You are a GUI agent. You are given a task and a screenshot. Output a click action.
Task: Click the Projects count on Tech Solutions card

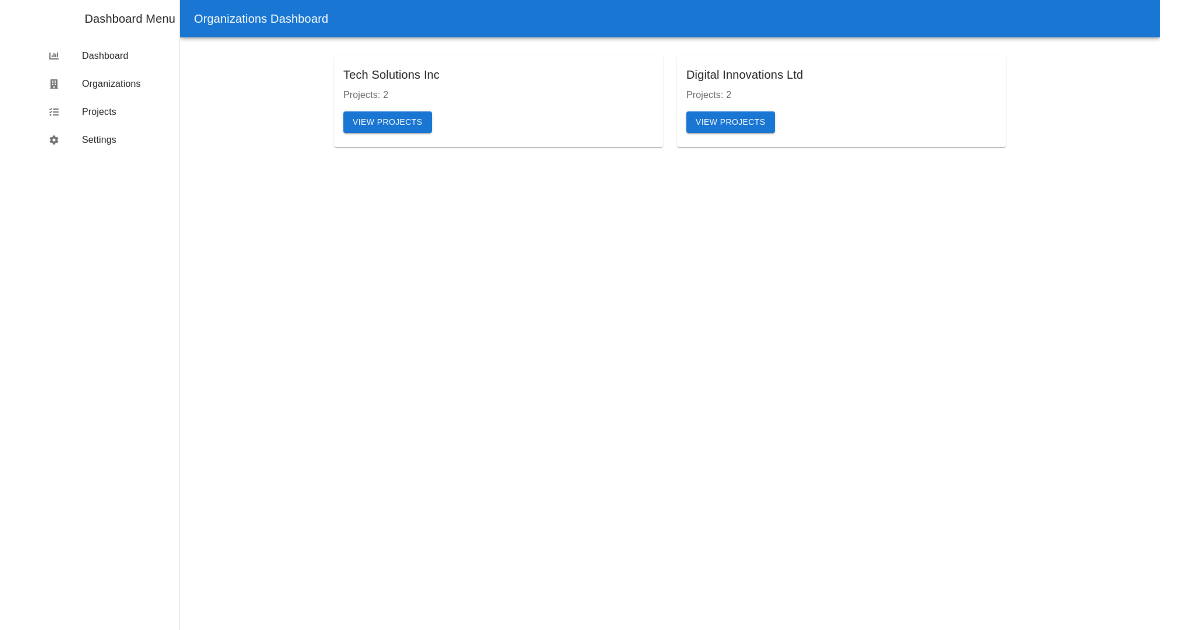(365, 94)
